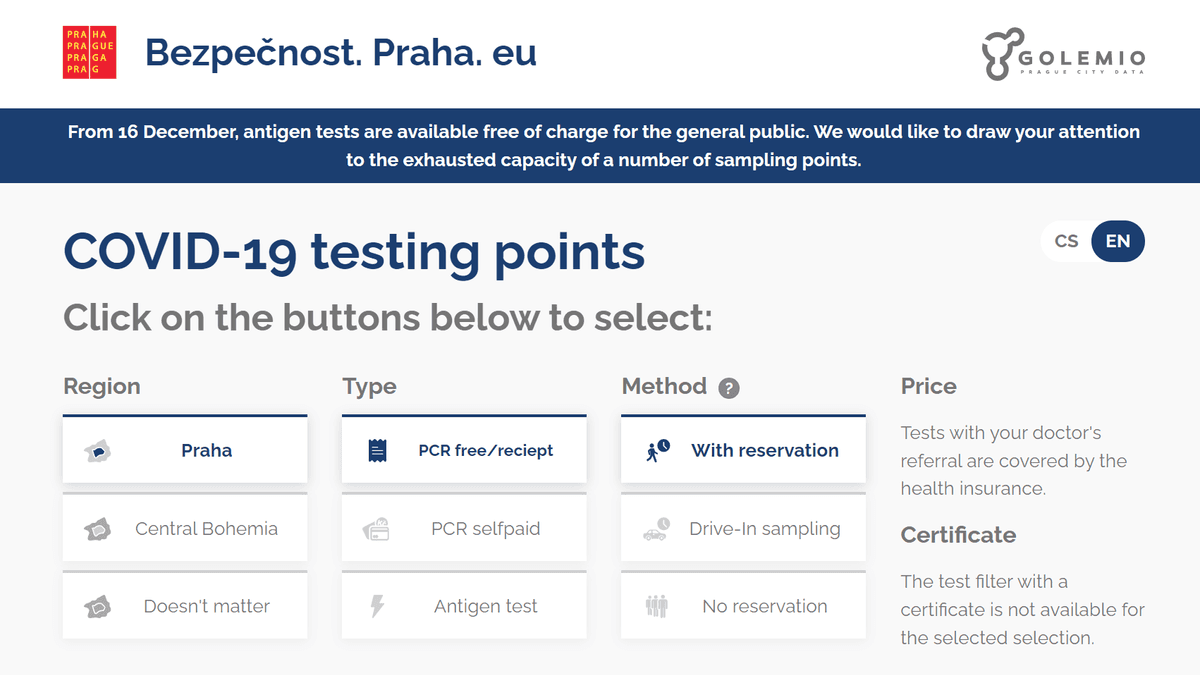1200x675 pixels.
Task: Select Praha as the region
Action: [206, 451]
